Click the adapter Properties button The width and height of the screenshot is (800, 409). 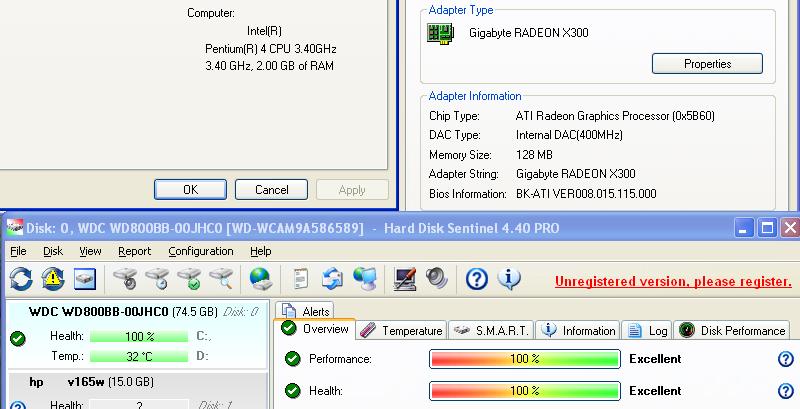pos(707,64)
